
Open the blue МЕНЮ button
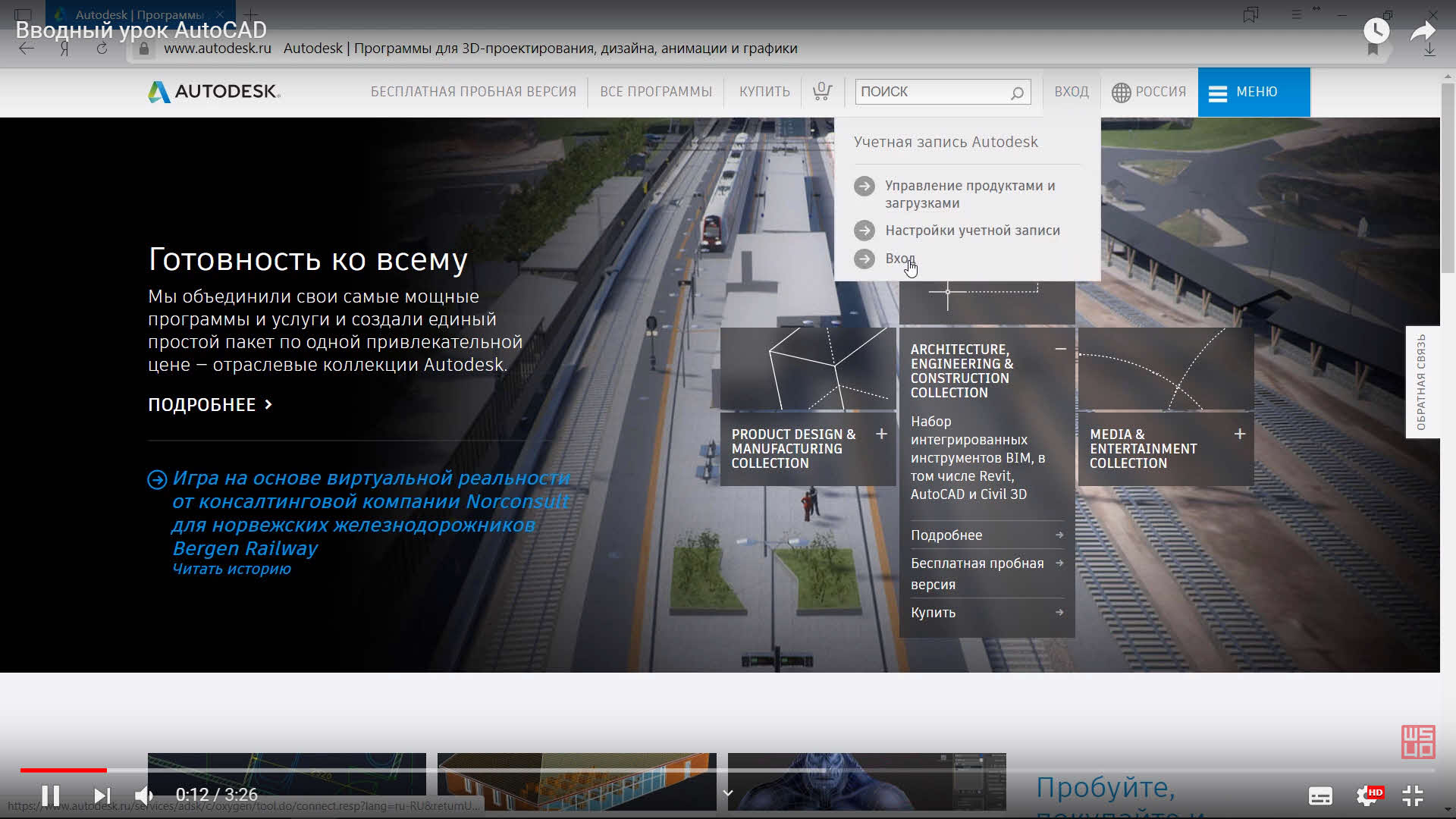pyautogui.click(x=1254, y=93)
